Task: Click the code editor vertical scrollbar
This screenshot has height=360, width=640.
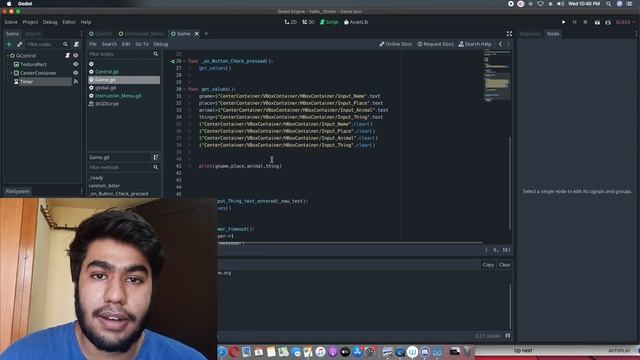Action: pyautogui.click(x=510, y=184)
